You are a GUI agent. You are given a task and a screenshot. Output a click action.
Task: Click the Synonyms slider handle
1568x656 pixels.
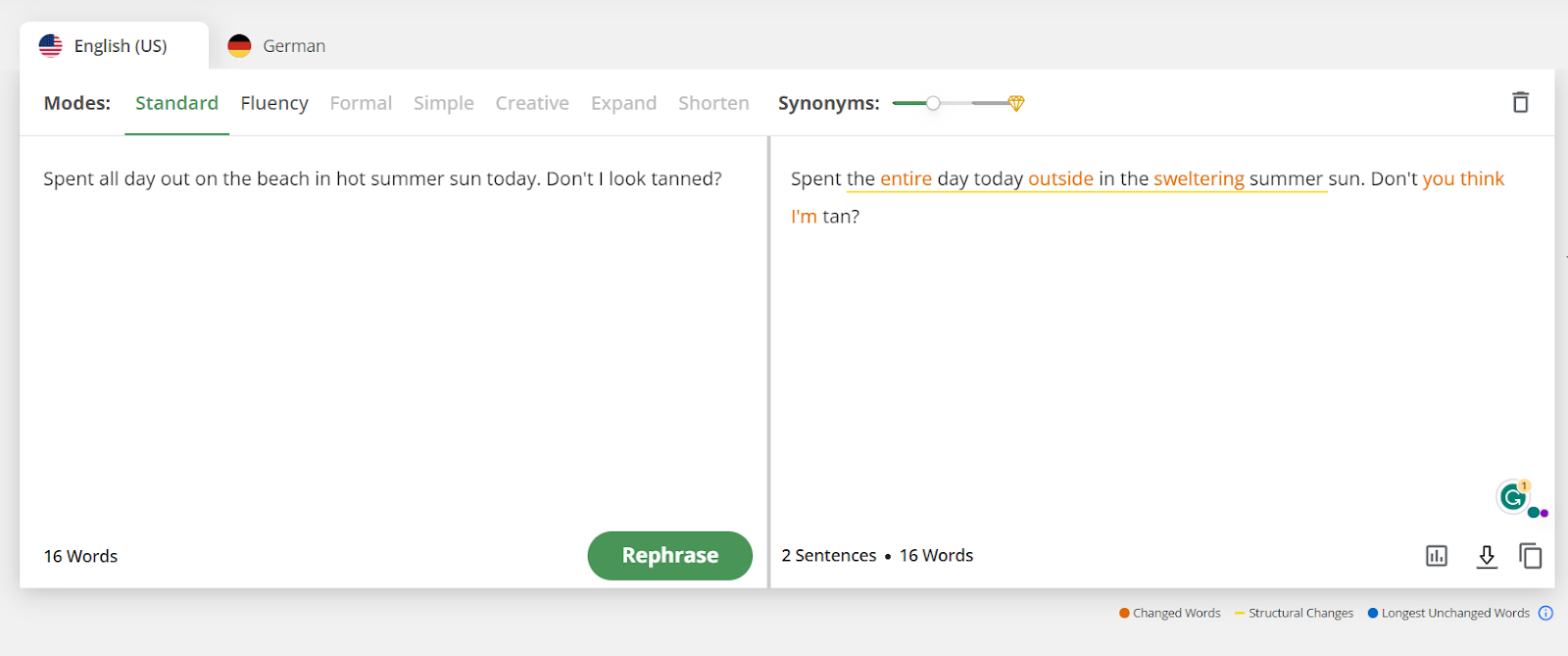(x=933, y=103)
